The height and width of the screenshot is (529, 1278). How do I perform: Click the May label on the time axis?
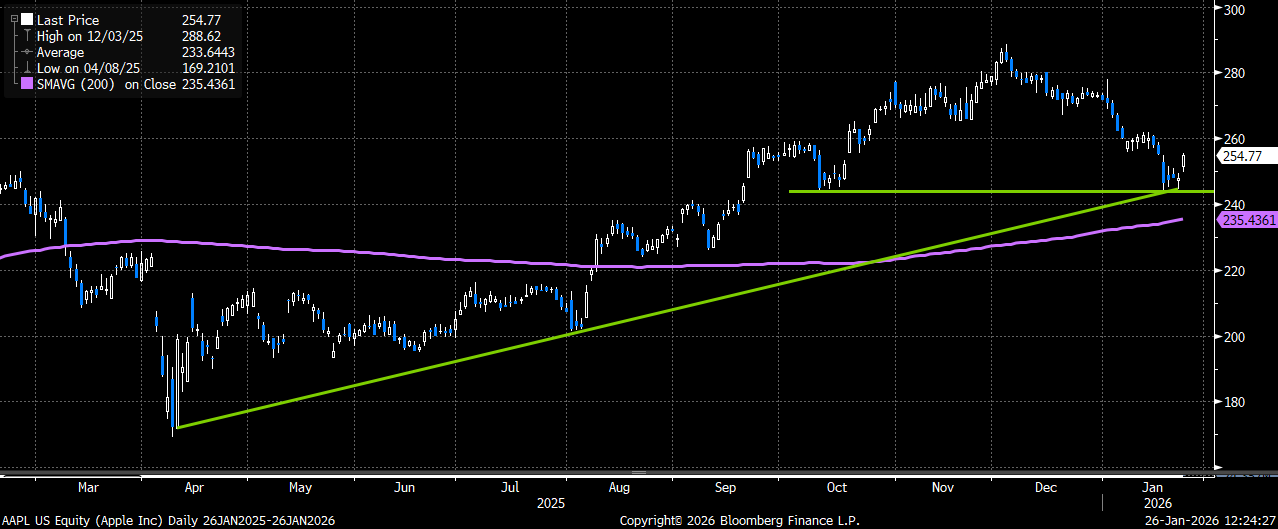pos(301,489)
